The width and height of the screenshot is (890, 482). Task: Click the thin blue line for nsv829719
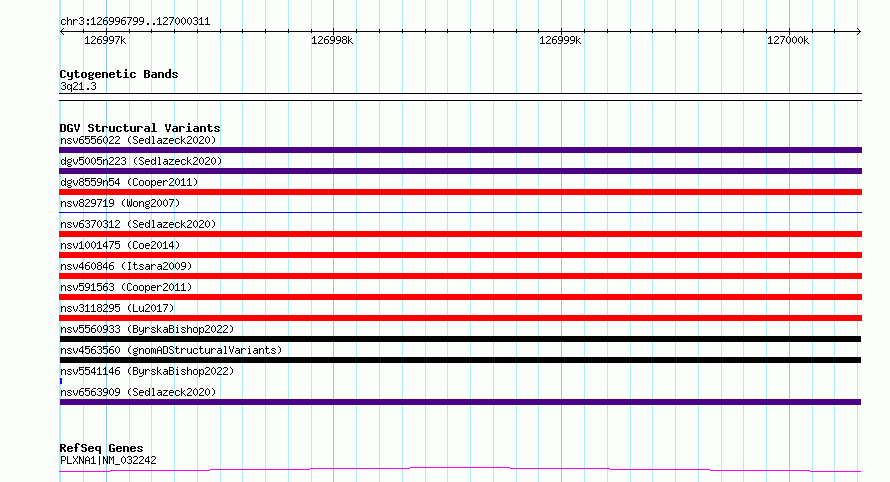(460, 212)
